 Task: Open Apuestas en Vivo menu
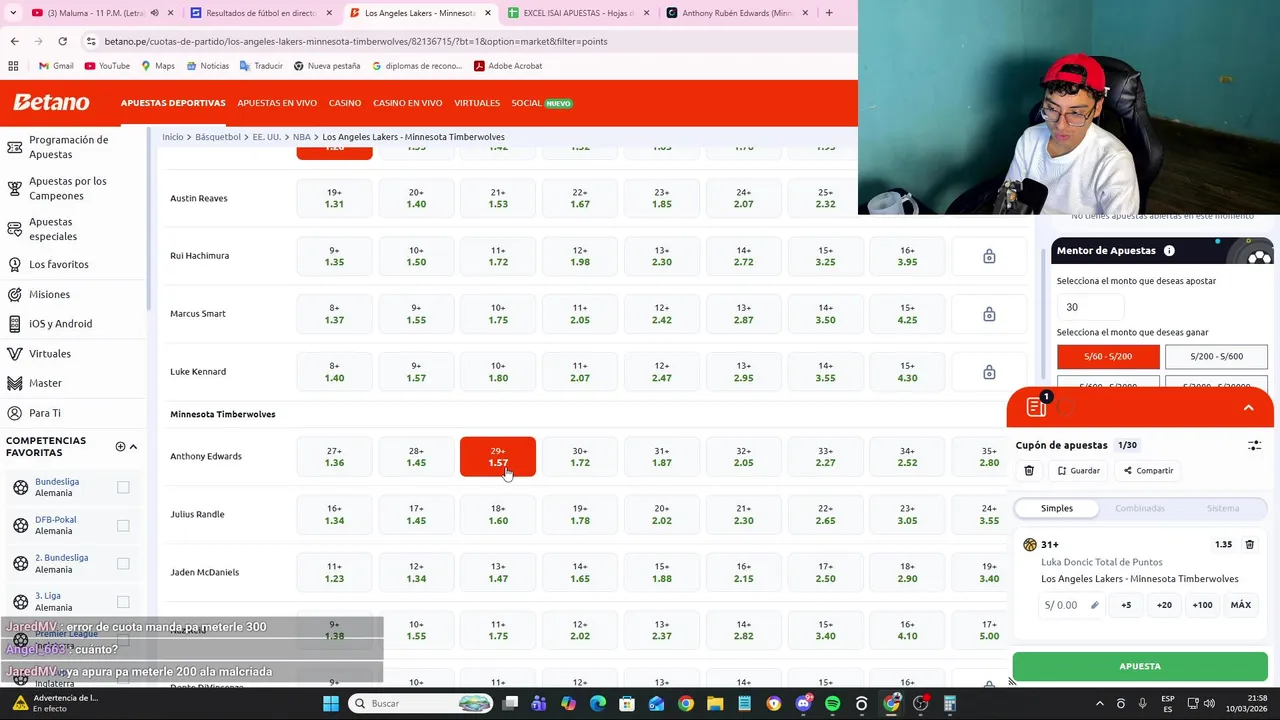277,103
